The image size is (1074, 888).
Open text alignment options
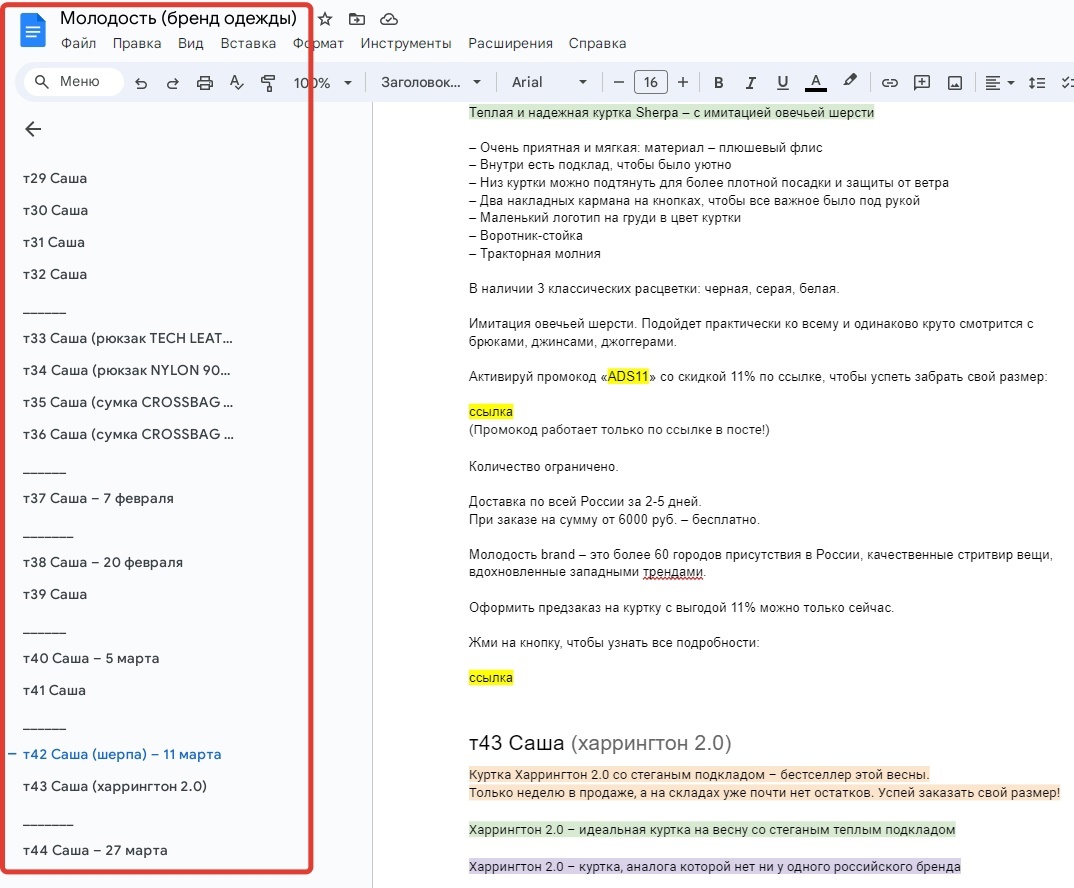(999, 83)
